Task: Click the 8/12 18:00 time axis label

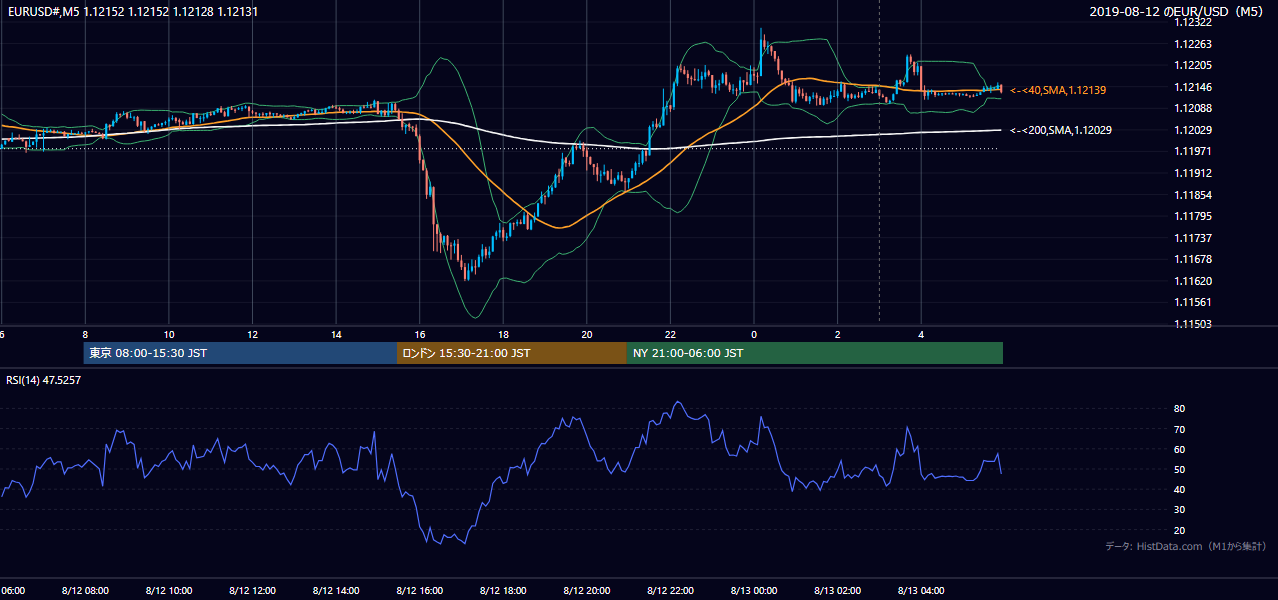Action: coord(503,591)
